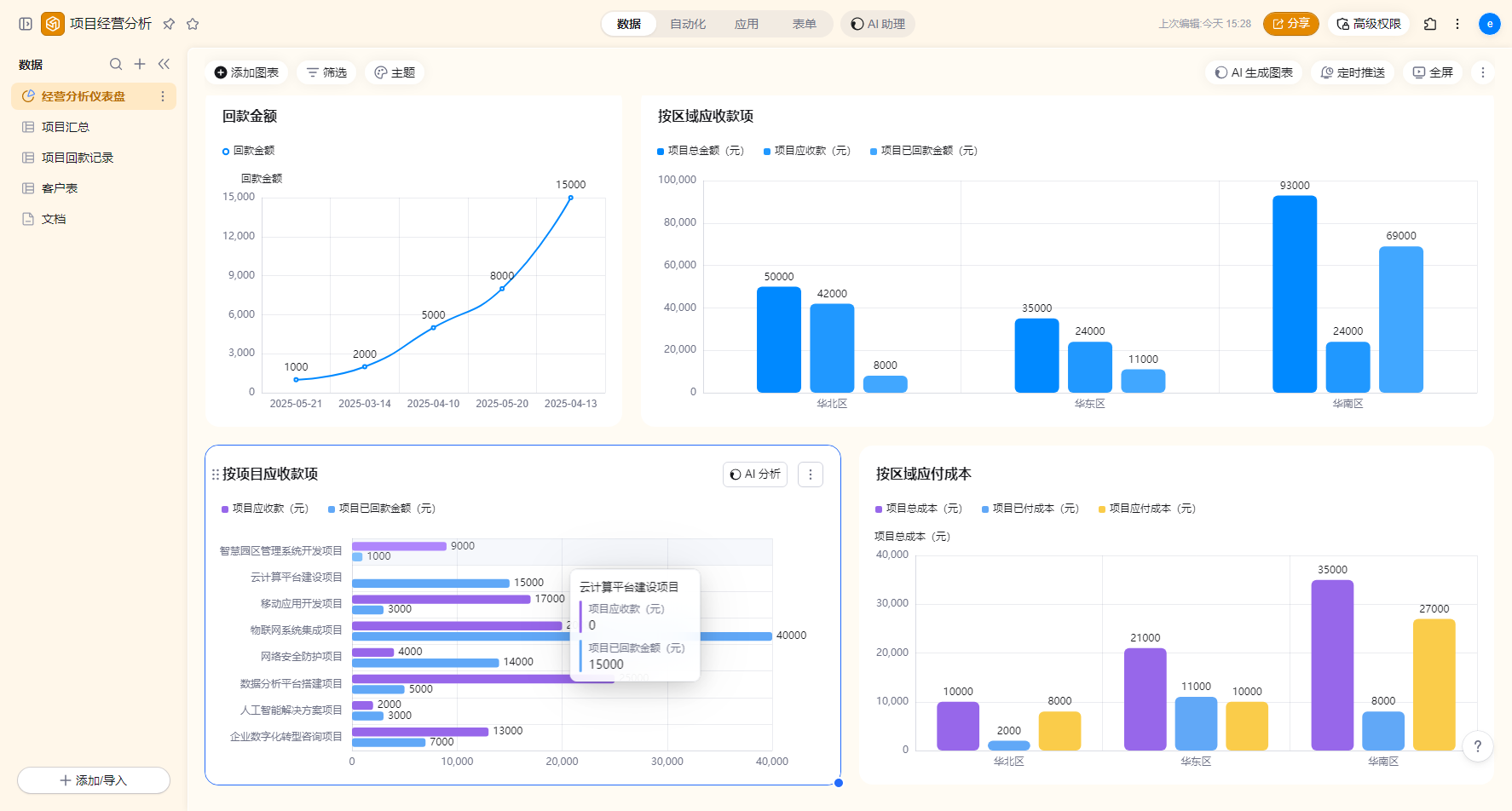Open more menu on 按项目应收款项 chart
1512x811 pixels.
811,475
